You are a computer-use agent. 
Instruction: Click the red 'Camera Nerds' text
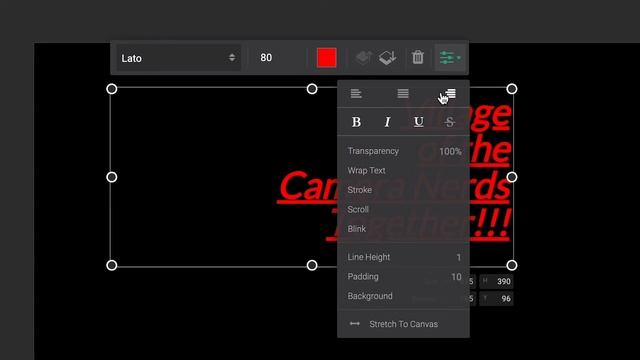pyautogui.click(x=394, y=187)
